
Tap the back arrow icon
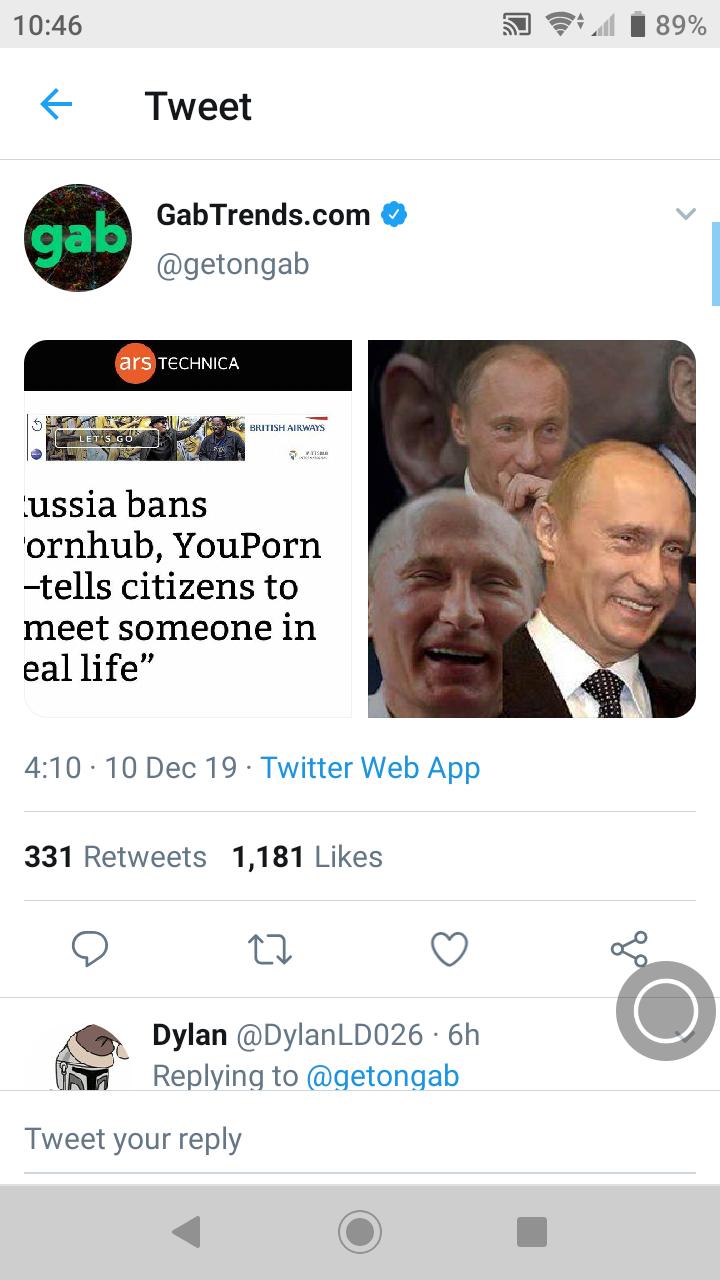[56, 105]
